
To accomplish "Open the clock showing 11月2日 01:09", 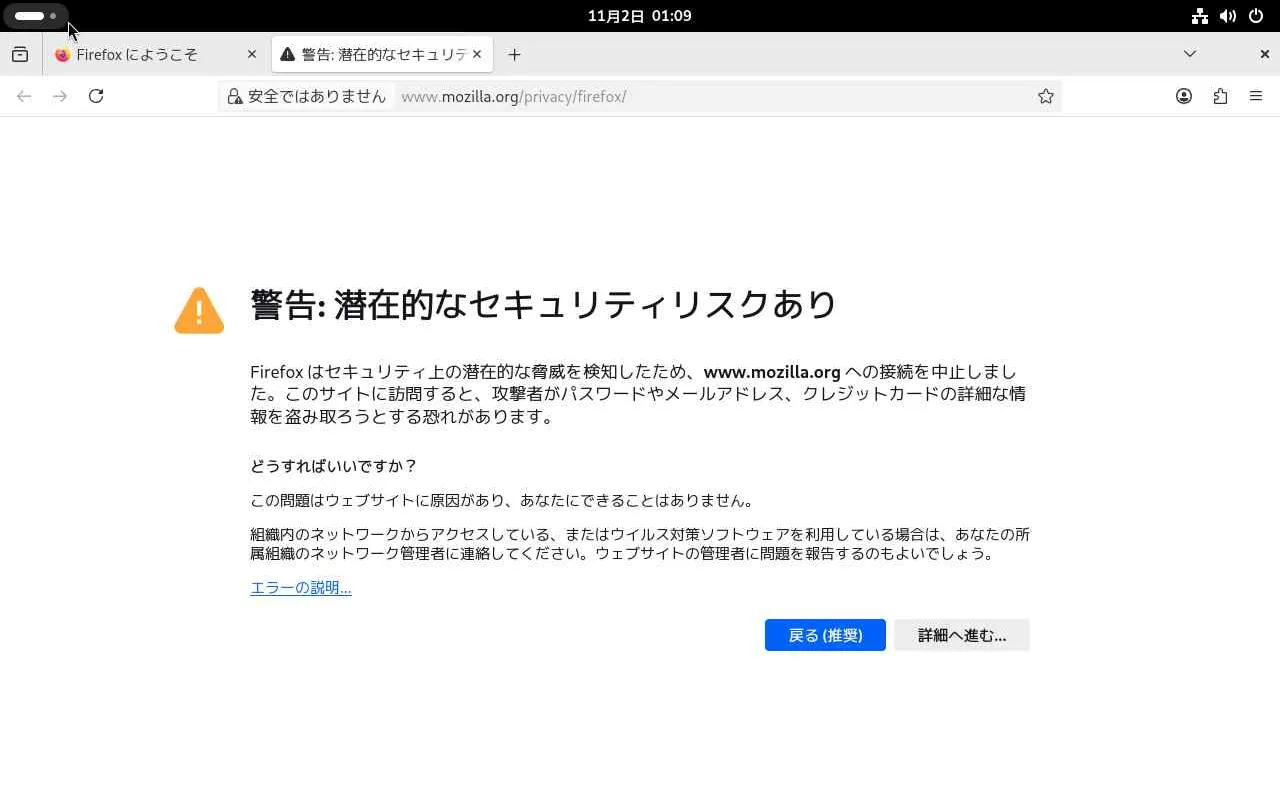I will tap(640, 16).
